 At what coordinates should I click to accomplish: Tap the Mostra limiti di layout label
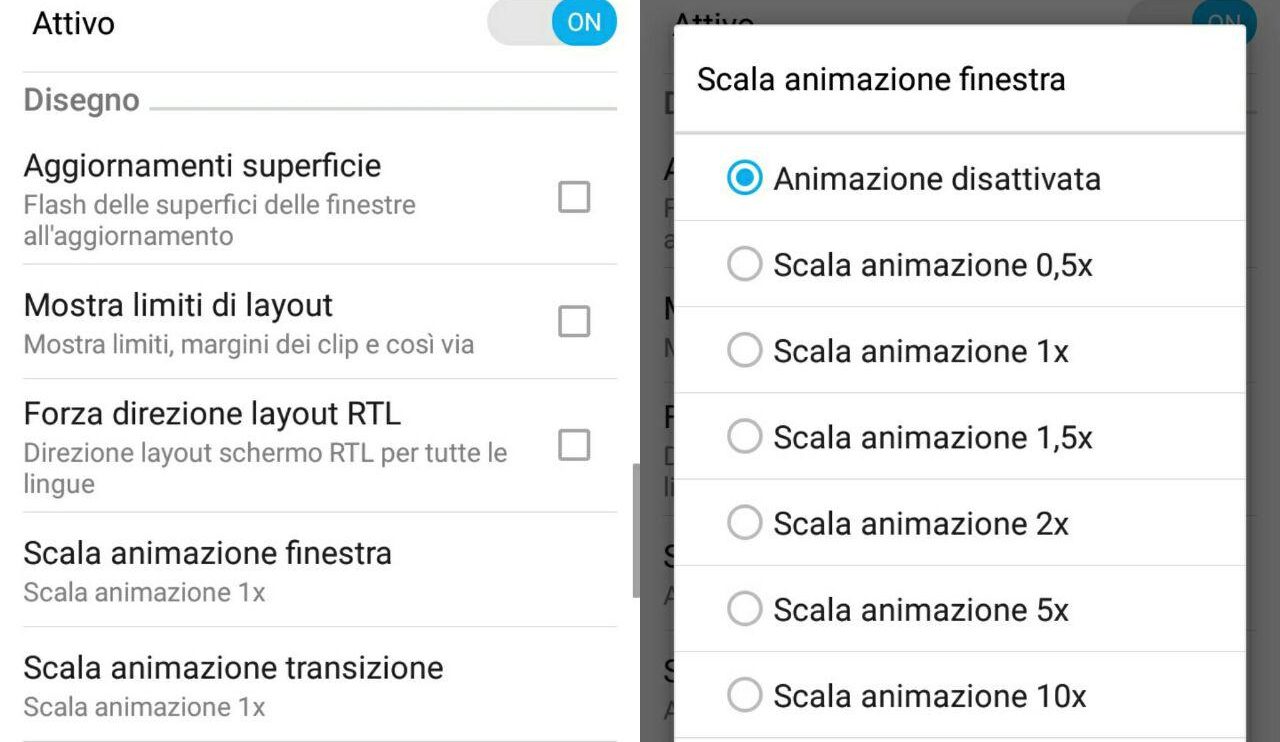pyautogui.click(x=178, y=305)
